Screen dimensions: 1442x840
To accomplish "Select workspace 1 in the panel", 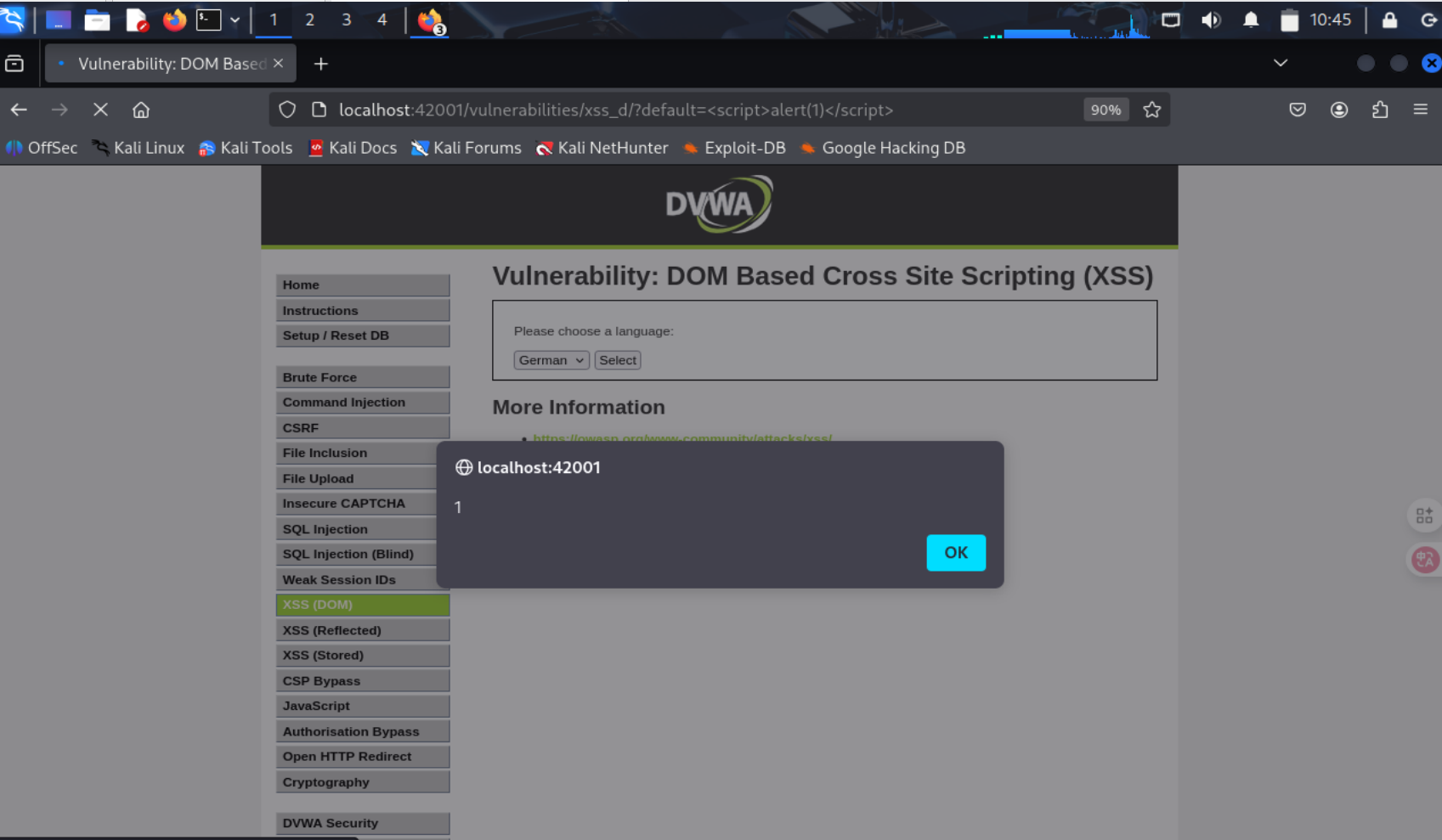I will (x=274, y=20).
